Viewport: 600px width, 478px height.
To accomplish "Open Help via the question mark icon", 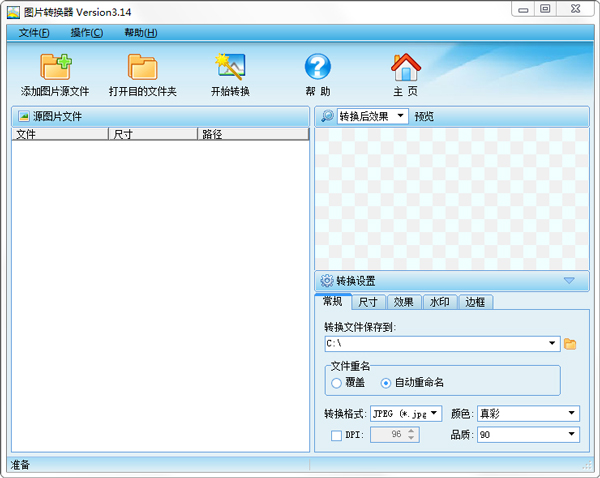I will point(318,67).
